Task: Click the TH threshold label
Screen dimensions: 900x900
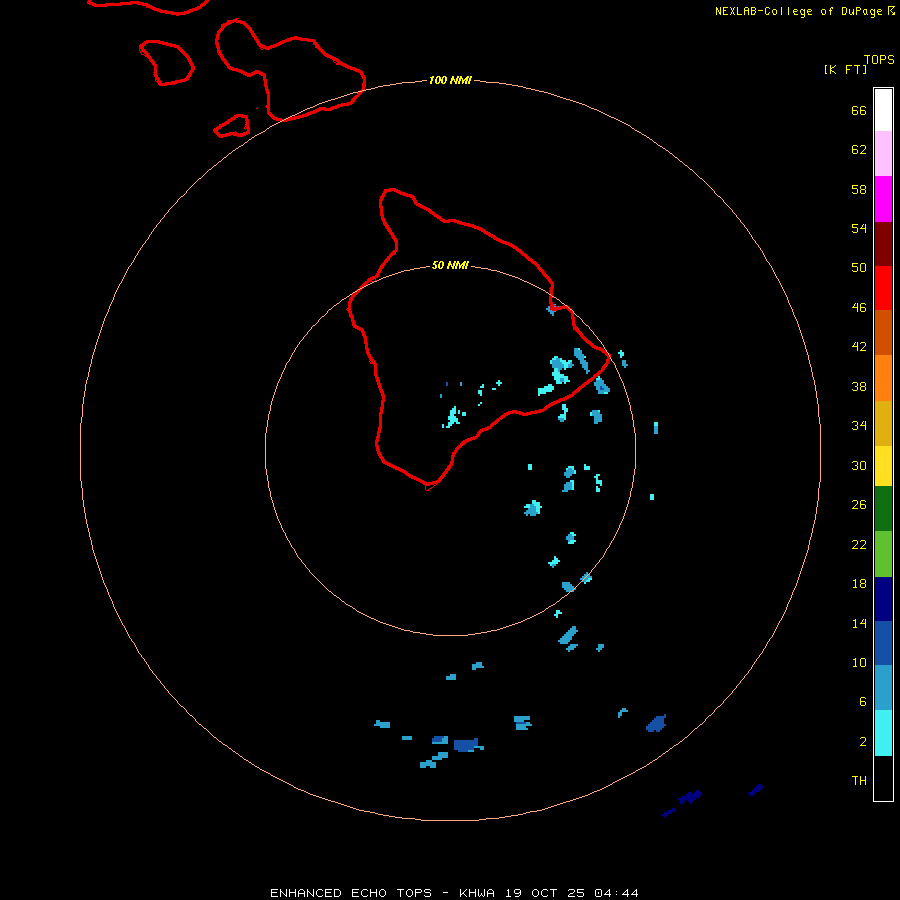Action: 859,781
